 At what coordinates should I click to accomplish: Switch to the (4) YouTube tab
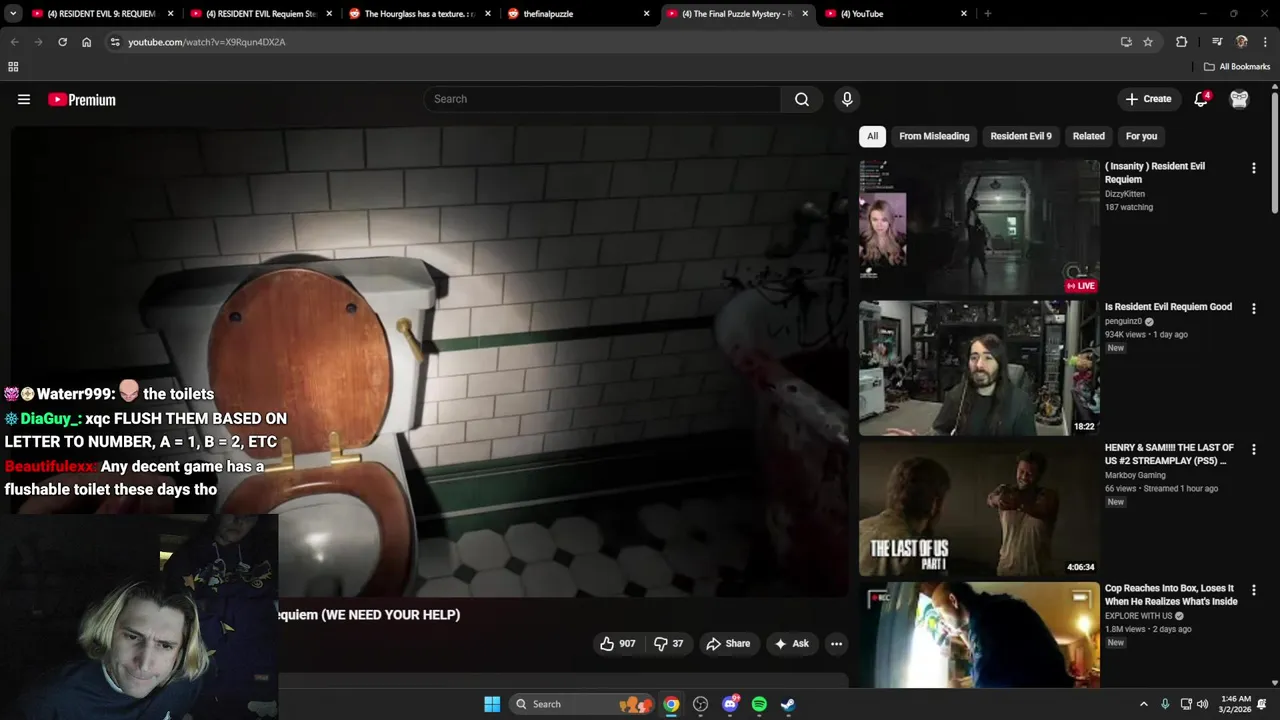coord(895,14)
